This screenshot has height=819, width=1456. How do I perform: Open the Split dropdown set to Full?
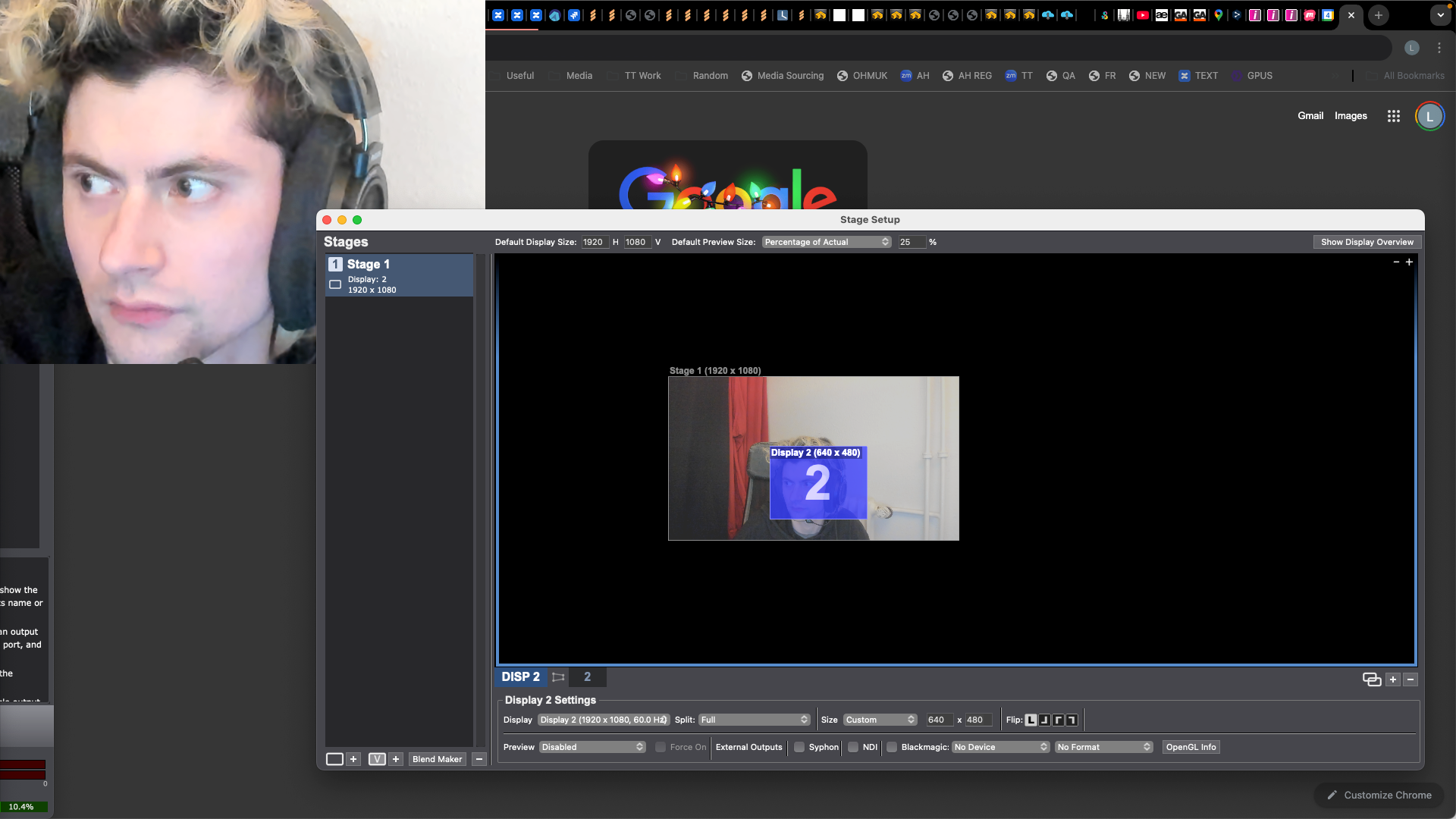coord(754,720)
